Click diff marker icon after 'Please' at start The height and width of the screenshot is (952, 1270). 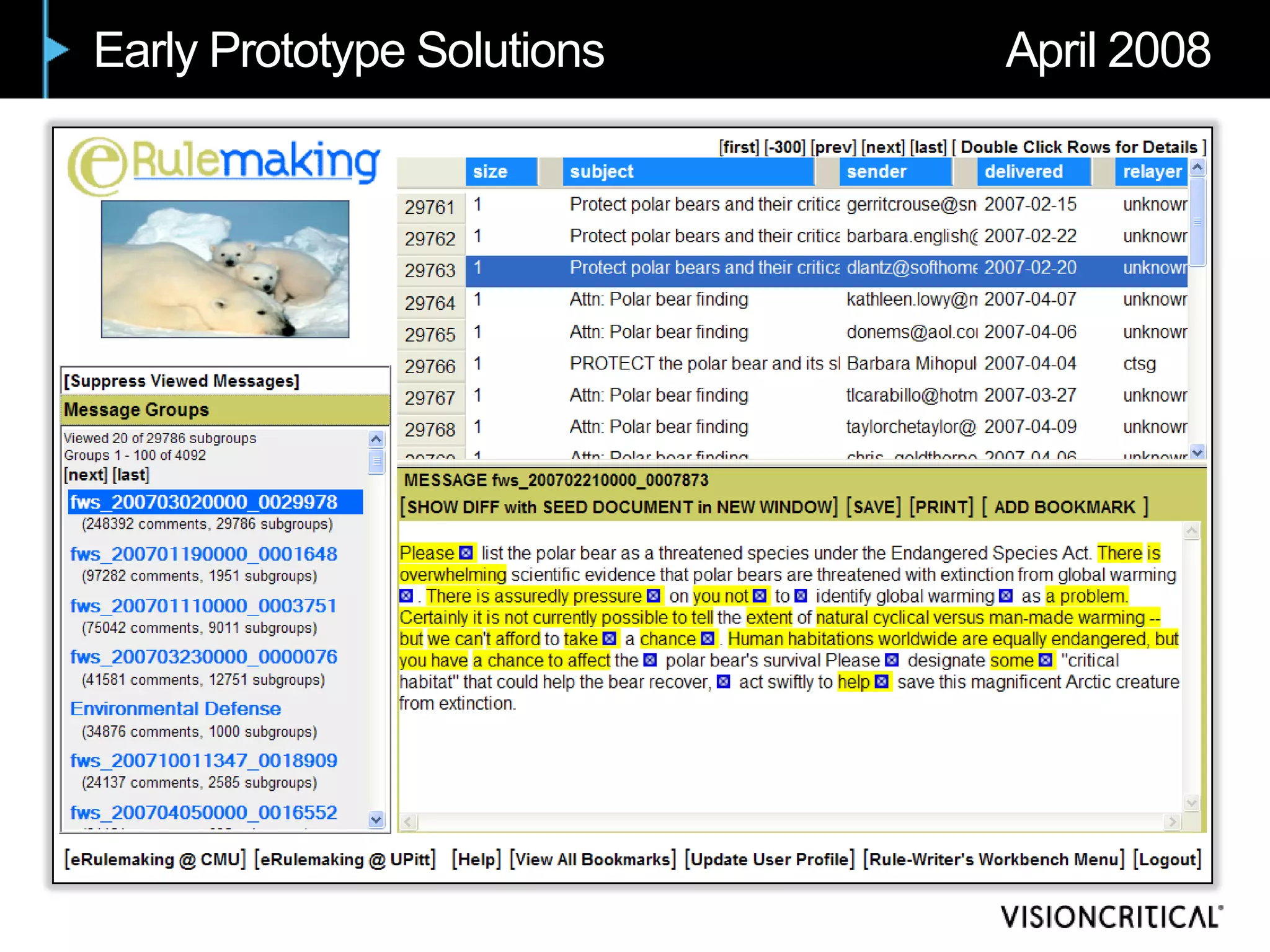coord(466,552)
